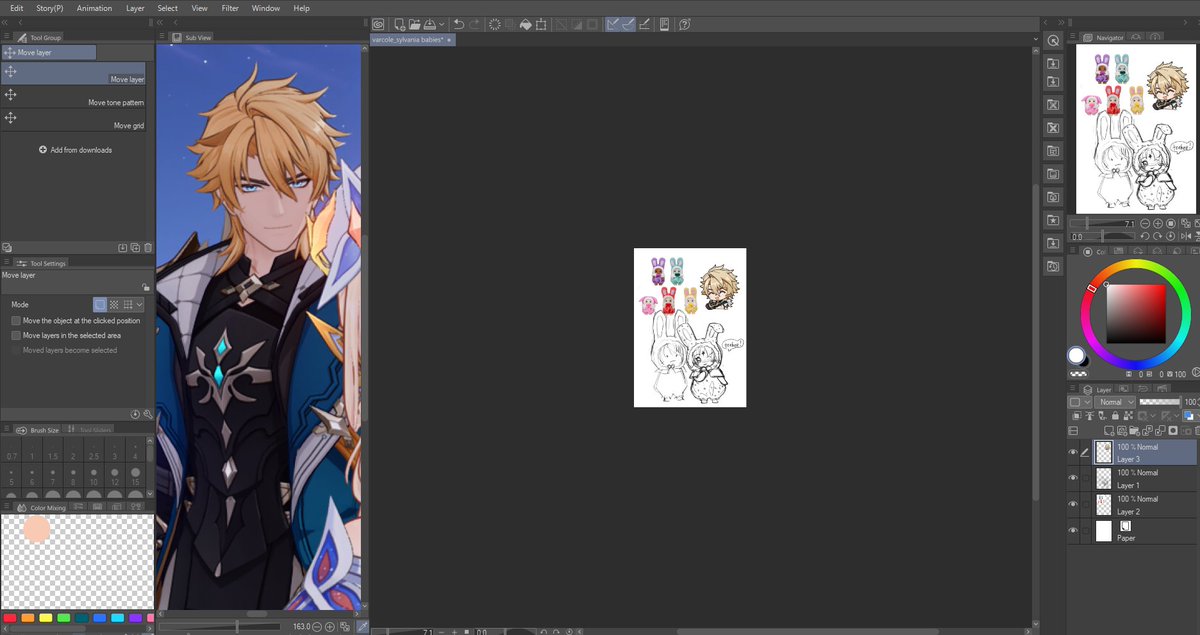Hide the Paper layer
1200x635 pixels.
click(1073, 530)
